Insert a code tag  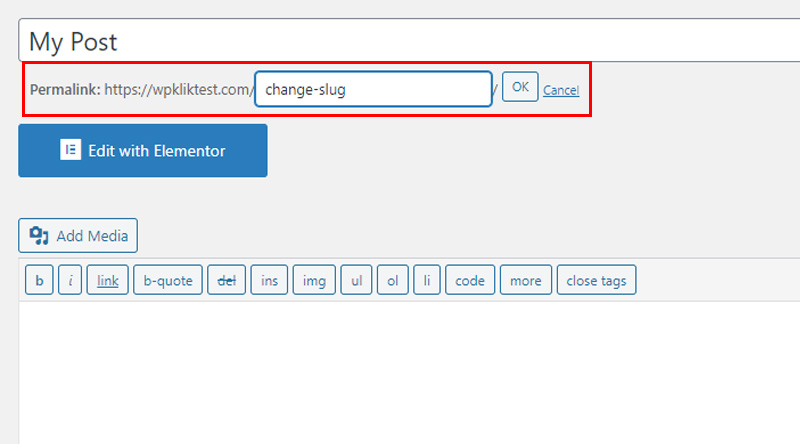pos(470,280)
